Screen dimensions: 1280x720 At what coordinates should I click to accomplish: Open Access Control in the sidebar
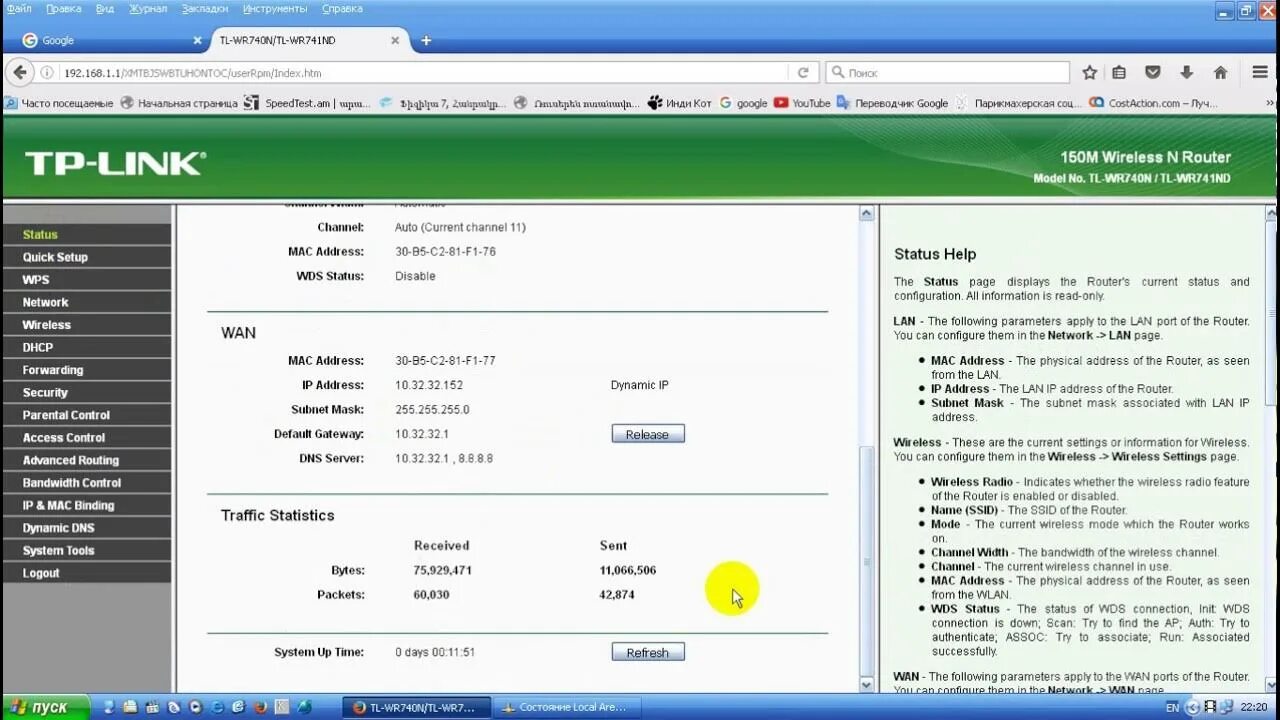click(87, 438)
